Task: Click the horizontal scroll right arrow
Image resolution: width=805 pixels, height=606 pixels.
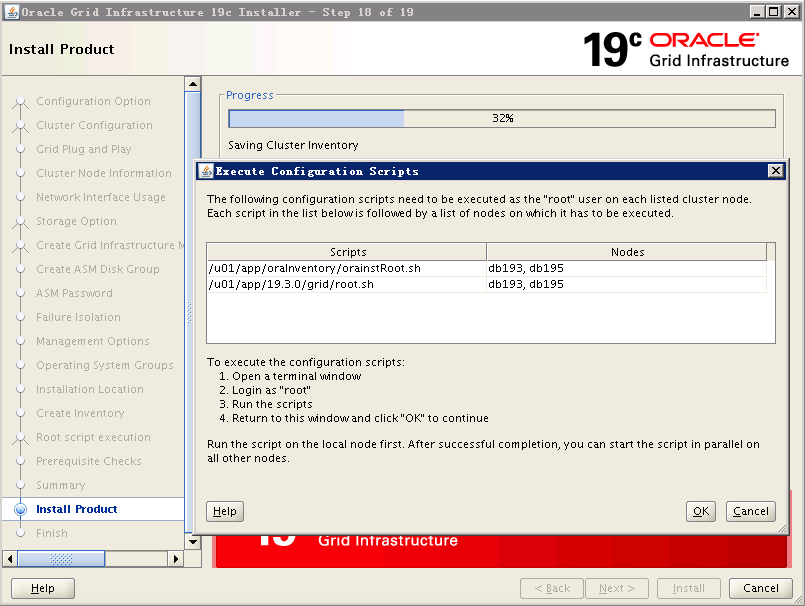Action: pos(176,558)
